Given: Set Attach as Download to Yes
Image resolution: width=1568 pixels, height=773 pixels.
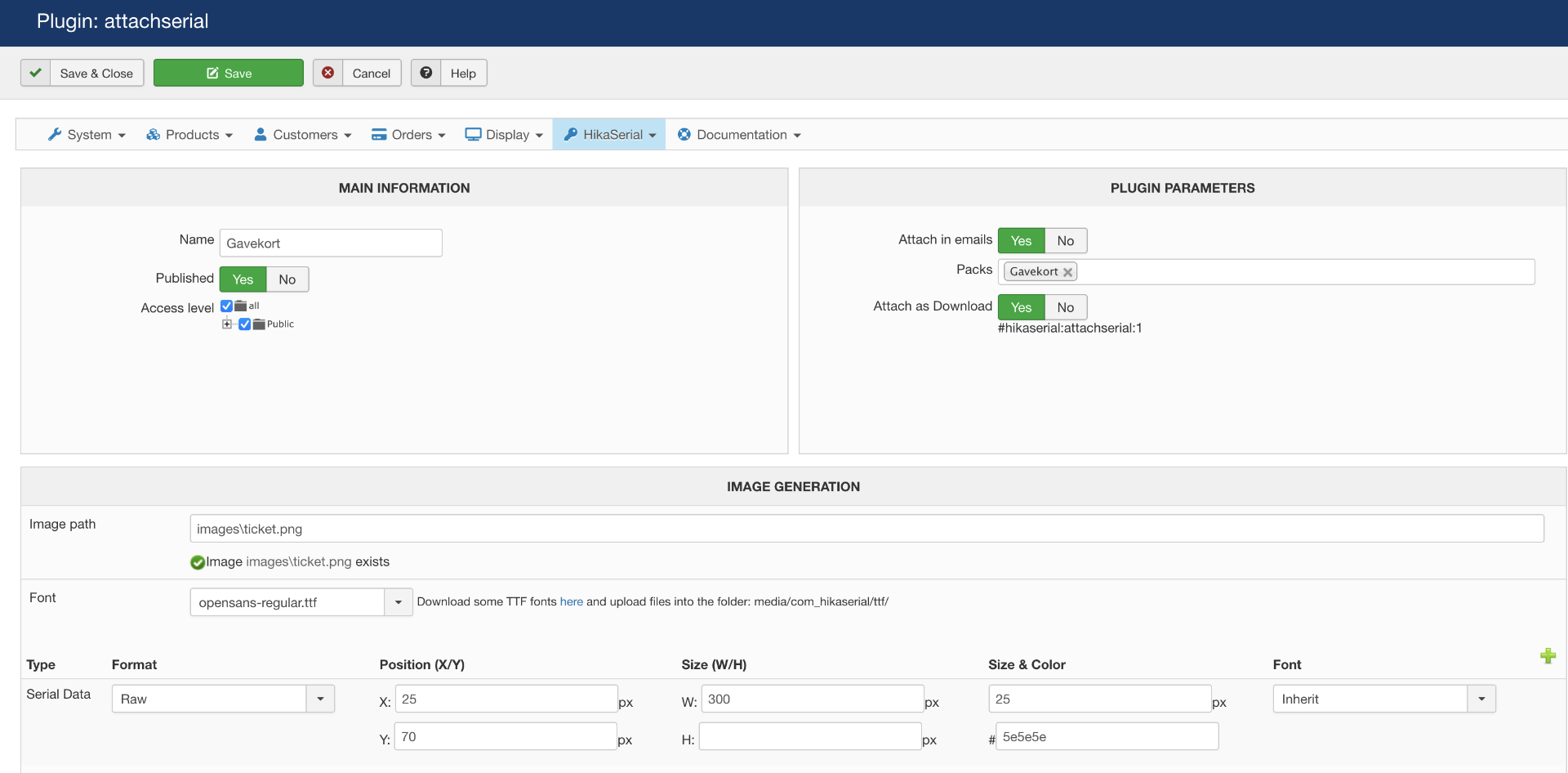Looking at the screenshot, I should [1021, 307].
